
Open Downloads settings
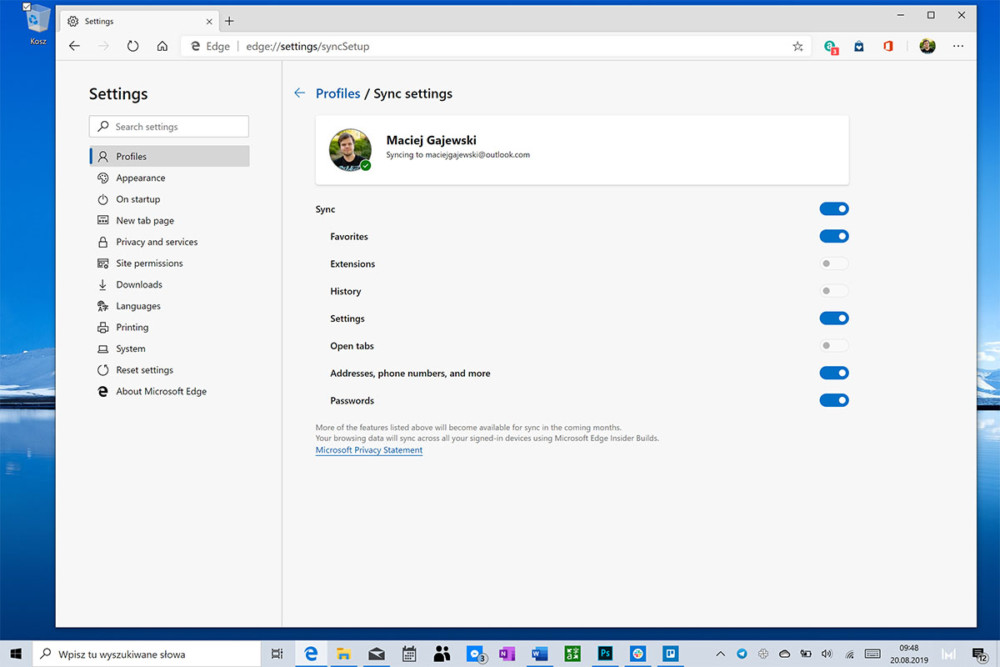170,284
